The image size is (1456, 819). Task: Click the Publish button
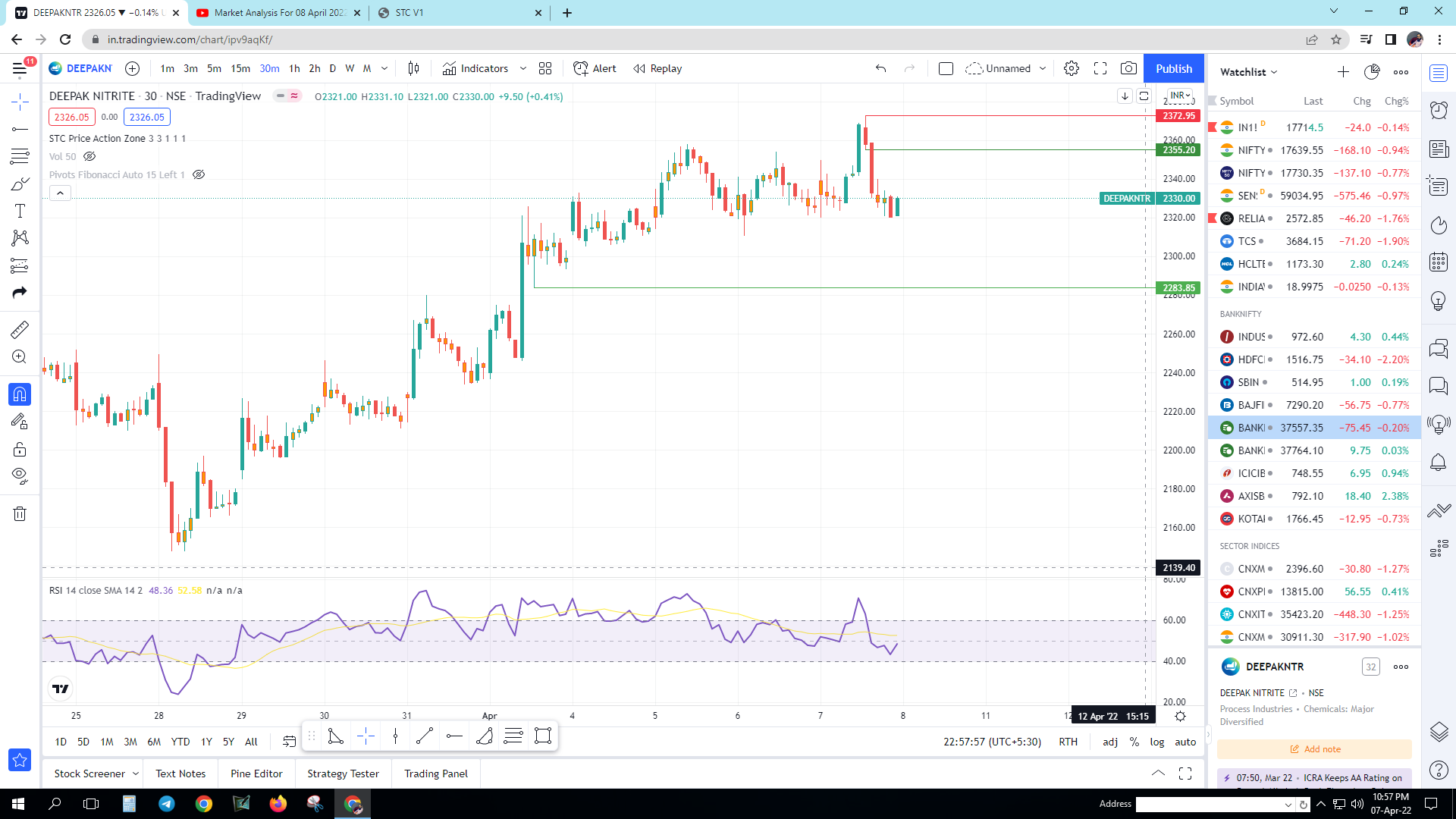[x=1173, y=68]
